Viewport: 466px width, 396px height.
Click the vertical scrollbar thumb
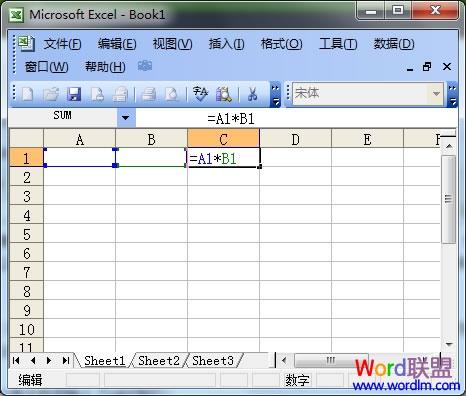449,199
